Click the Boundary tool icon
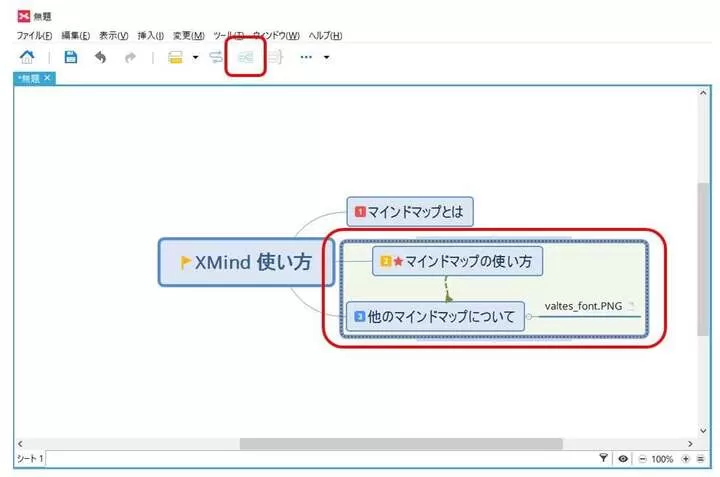Screen dimensions: 720x477 pos(245,58)
